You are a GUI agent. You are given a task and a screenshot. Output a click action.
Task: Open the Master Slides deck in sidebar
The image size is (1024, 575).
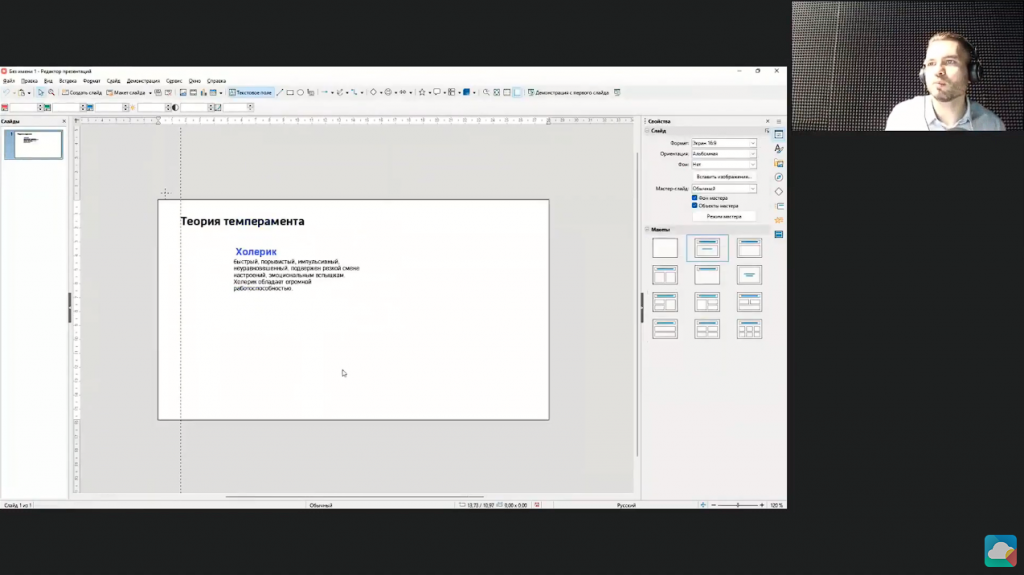pyautogui.click(x=778, y=234)
